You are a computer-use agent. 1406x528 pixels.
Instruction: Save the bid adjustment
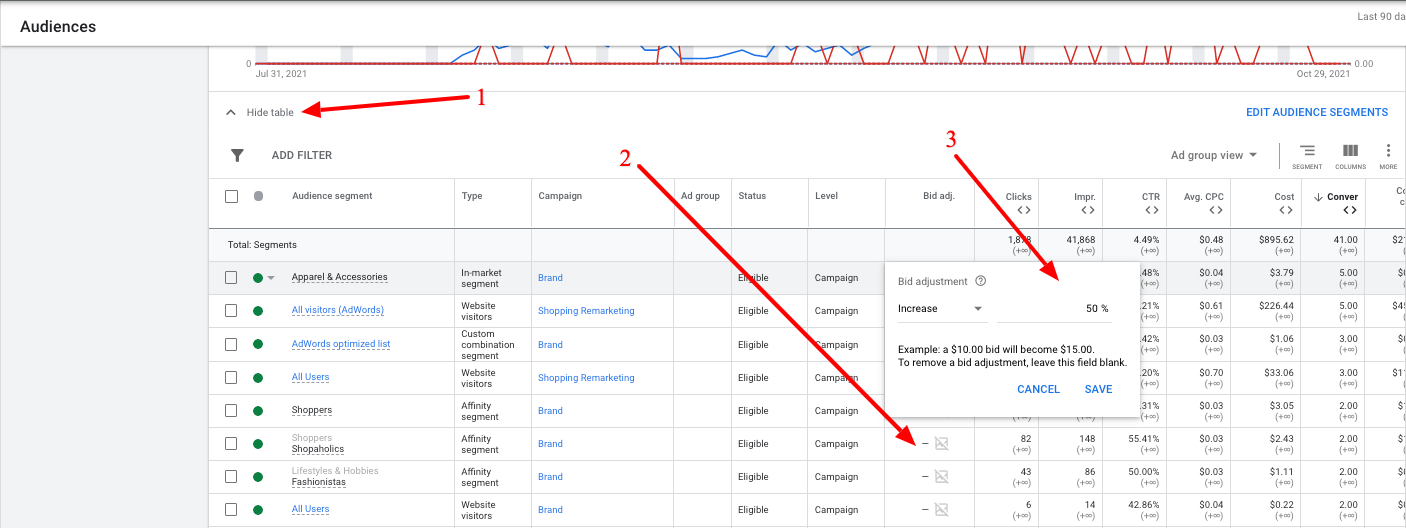coord(1098,389)
